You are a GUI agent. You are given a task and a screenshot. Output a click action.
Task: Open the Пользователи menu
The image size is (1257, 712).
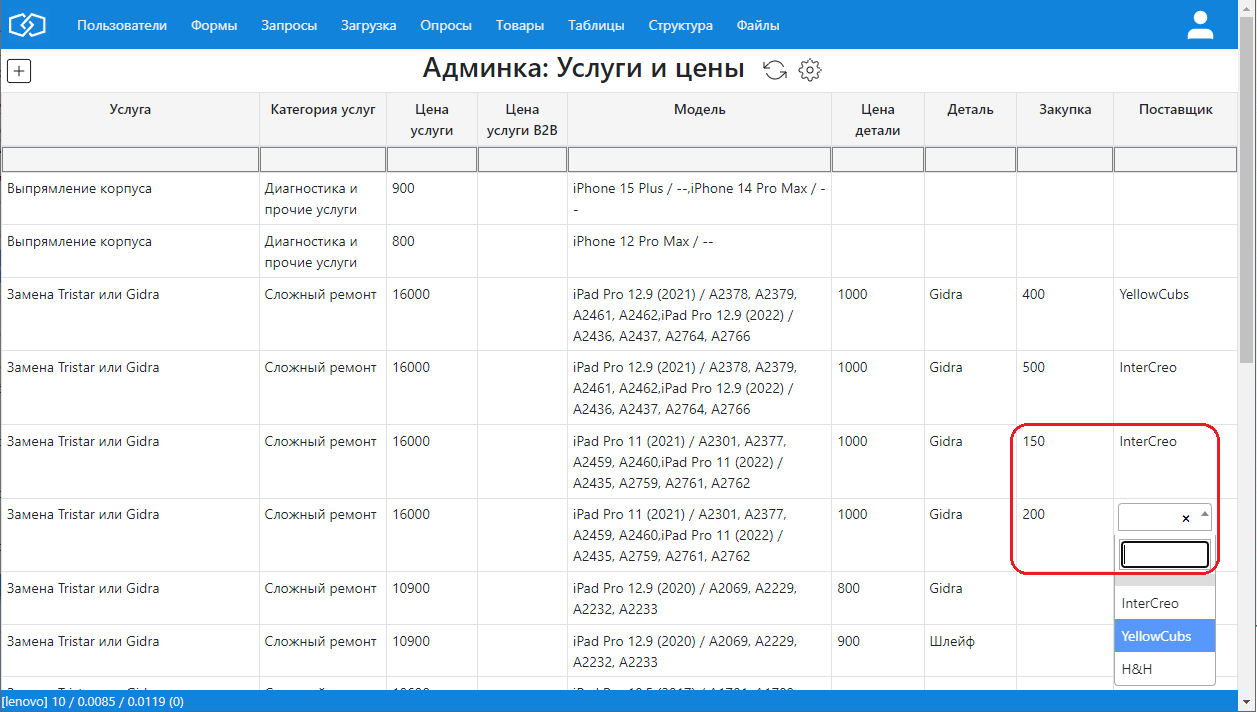coord(122,26)
